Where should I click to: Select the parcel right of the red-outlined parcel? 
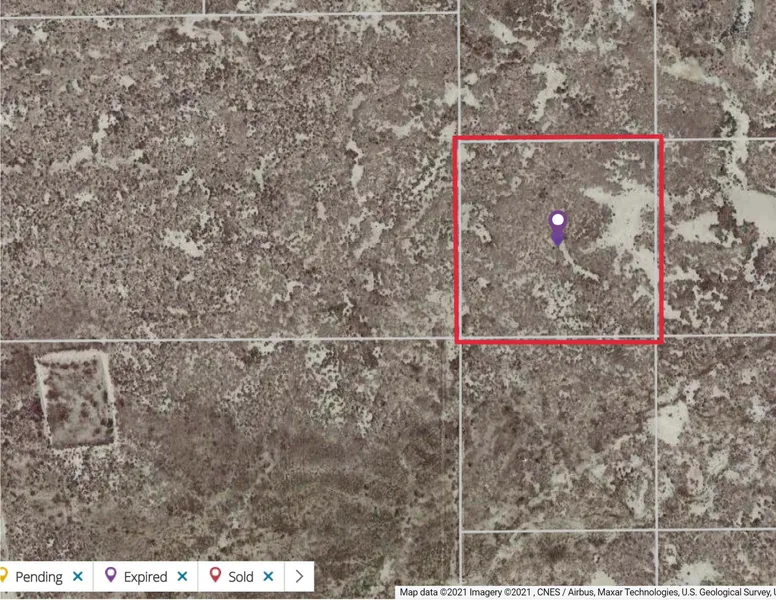click(x=718, y=238)
